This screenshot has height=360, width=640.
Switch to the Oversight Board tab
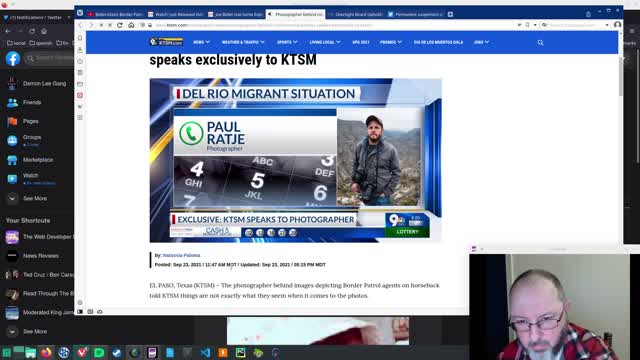pyautogui.click(x=356, y=14)
